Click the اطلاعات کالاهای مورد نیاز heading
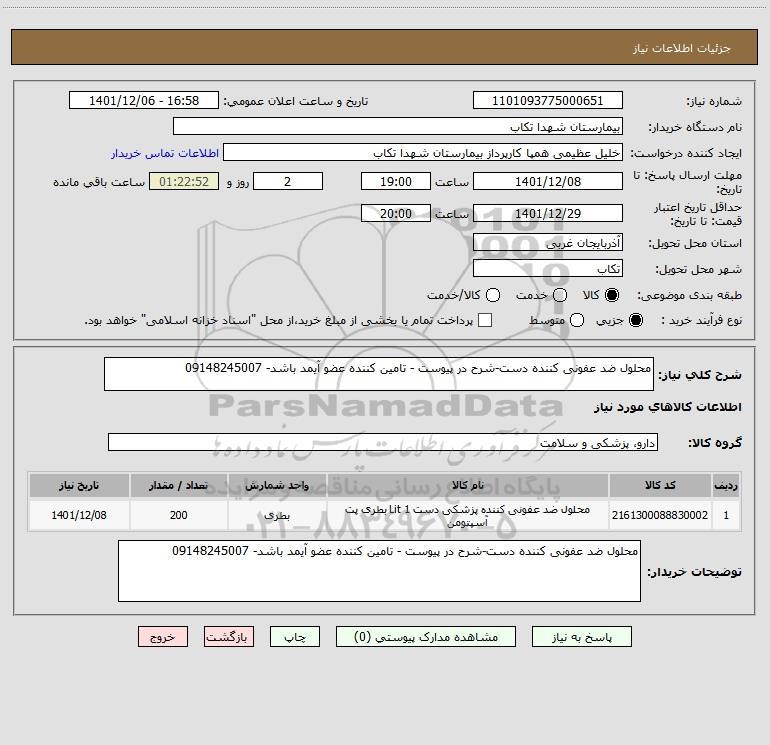Image resolution: width=770 pixels, height=745 pixels. [x=668, y=407]
